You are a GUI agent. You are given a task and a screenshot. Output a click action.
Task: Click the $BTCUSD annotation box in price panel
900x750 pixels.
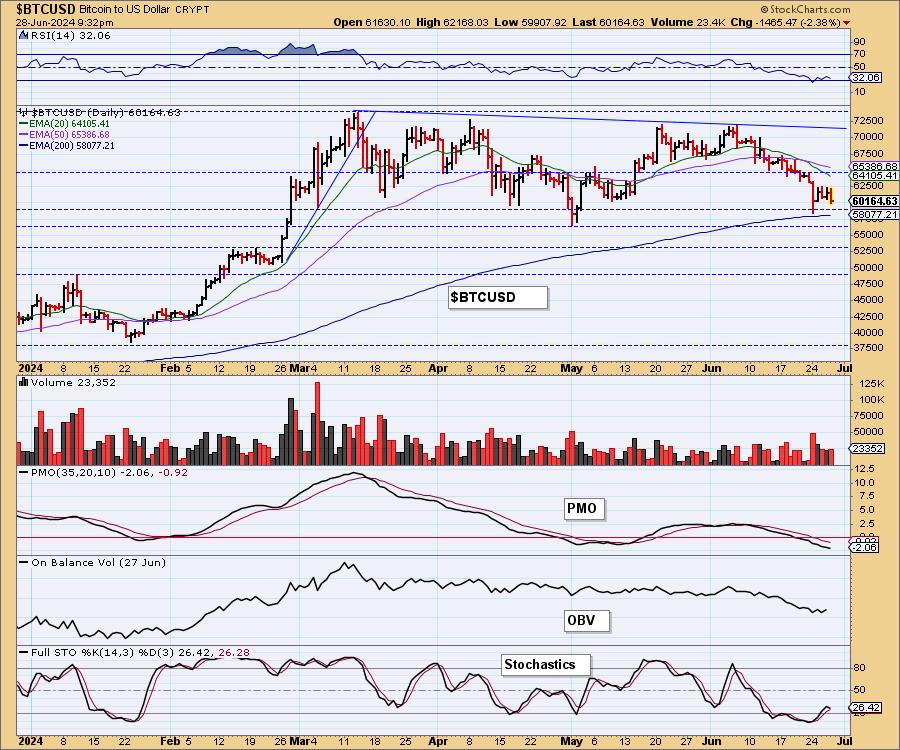point(498,298)
